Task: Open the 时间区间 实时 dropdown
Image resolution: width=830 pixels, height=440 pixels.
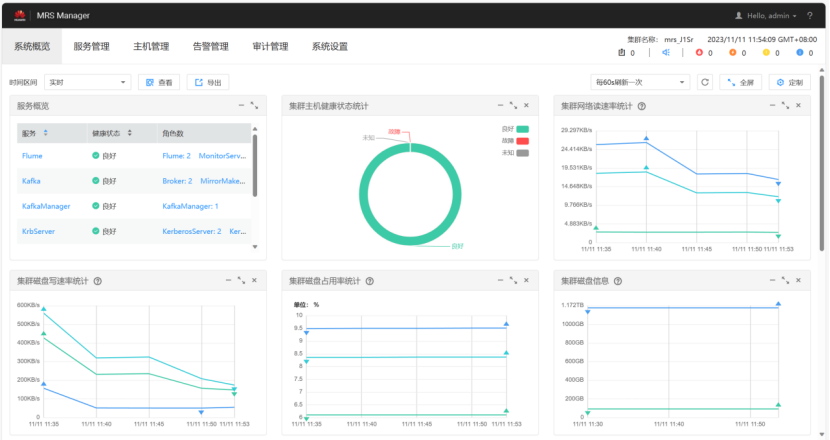Action: click(87, 82)
